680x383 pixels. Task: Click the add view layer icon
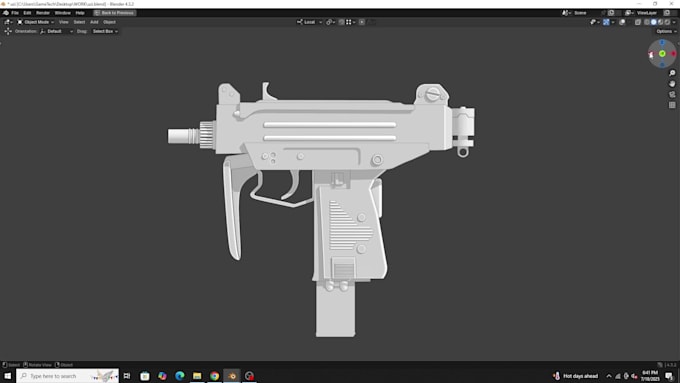click(x=667, y=13)
